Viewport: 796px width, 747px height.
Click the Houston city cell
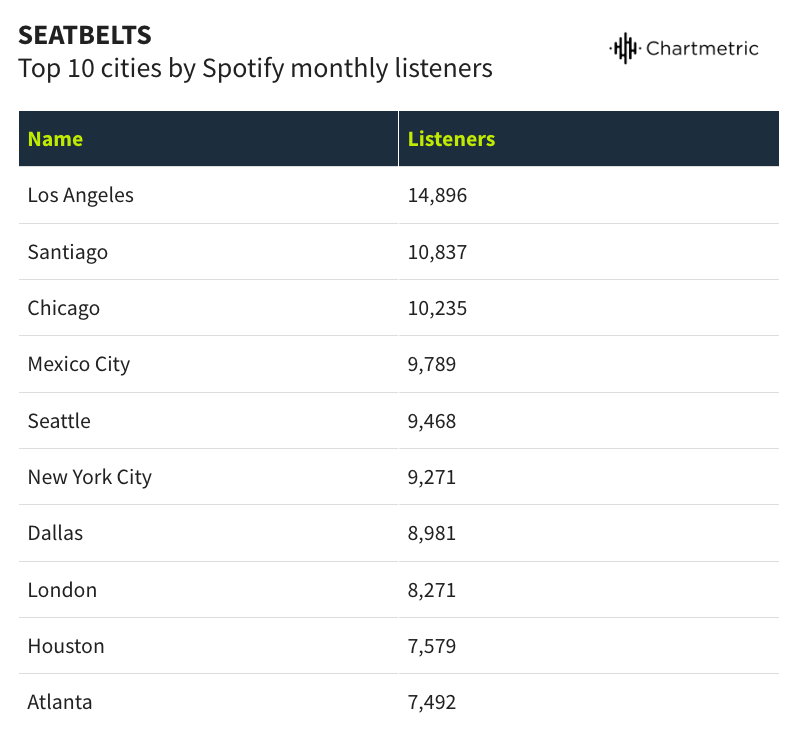point(66,646)
